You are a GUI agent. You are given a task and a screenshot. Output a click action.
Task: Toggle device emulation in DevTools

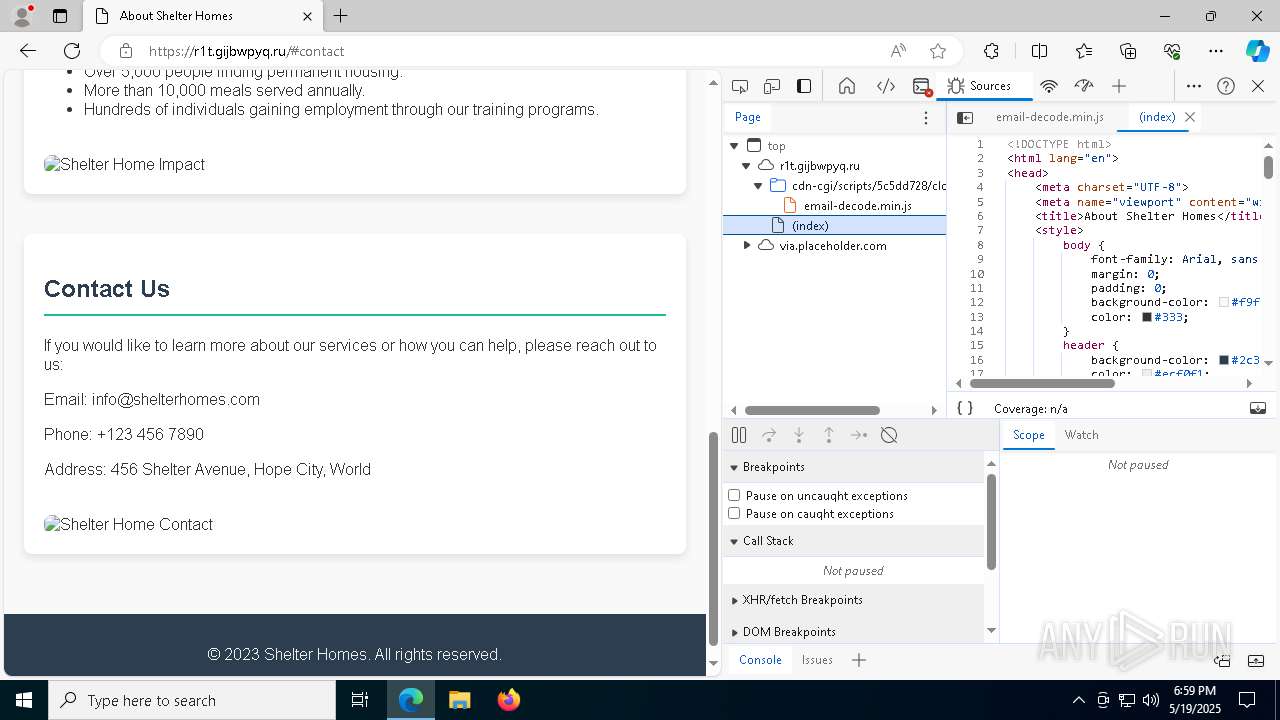[x=772, y=86]
